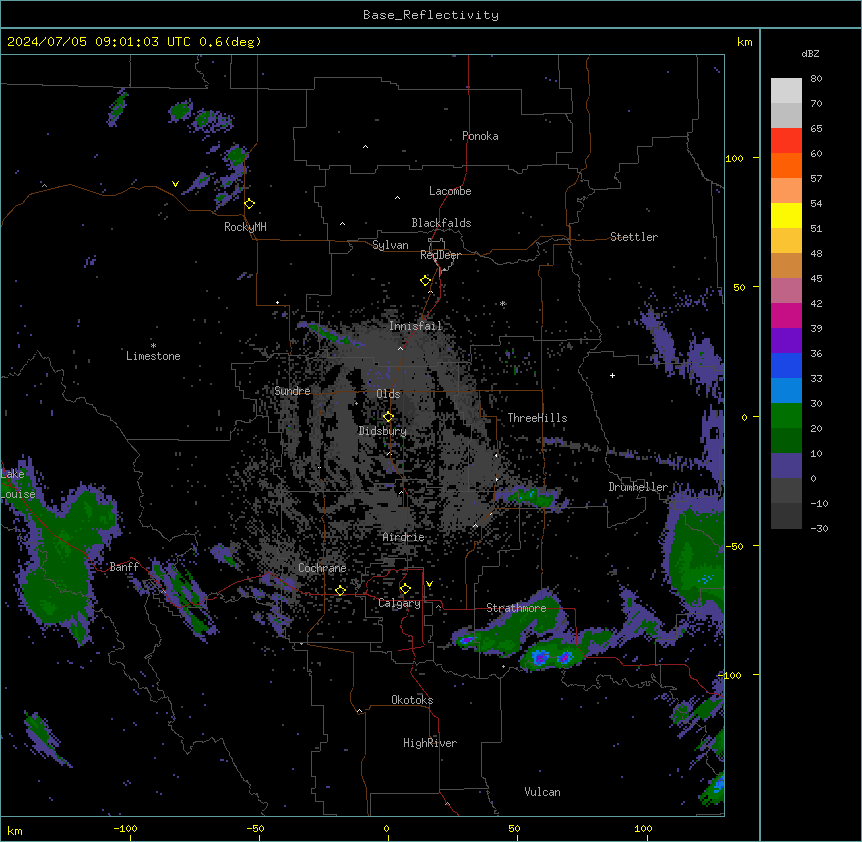Click the Ponoka label
862x842 pixels.
[x=480, y=136]
